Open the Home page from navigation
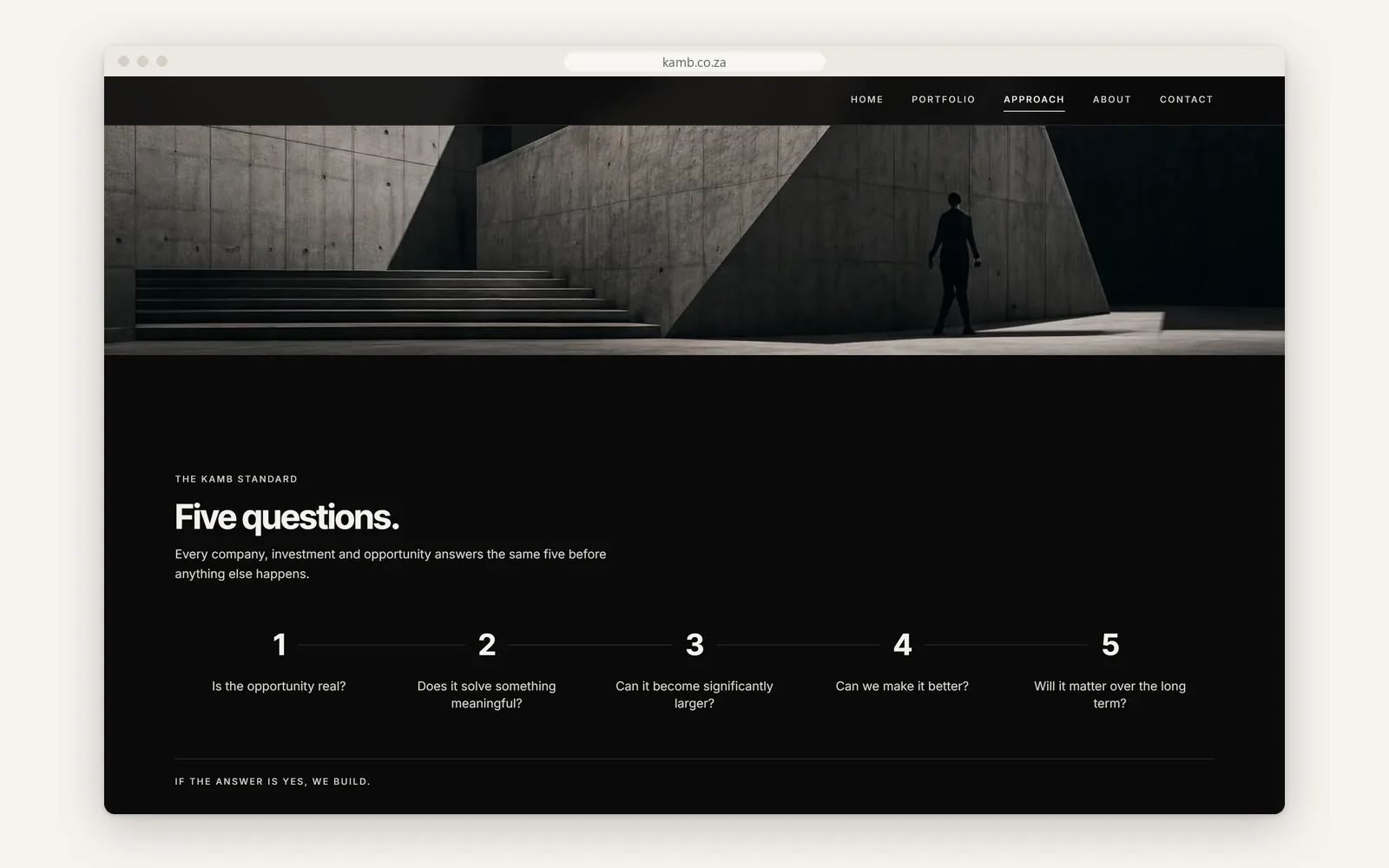 coord(866,100)
